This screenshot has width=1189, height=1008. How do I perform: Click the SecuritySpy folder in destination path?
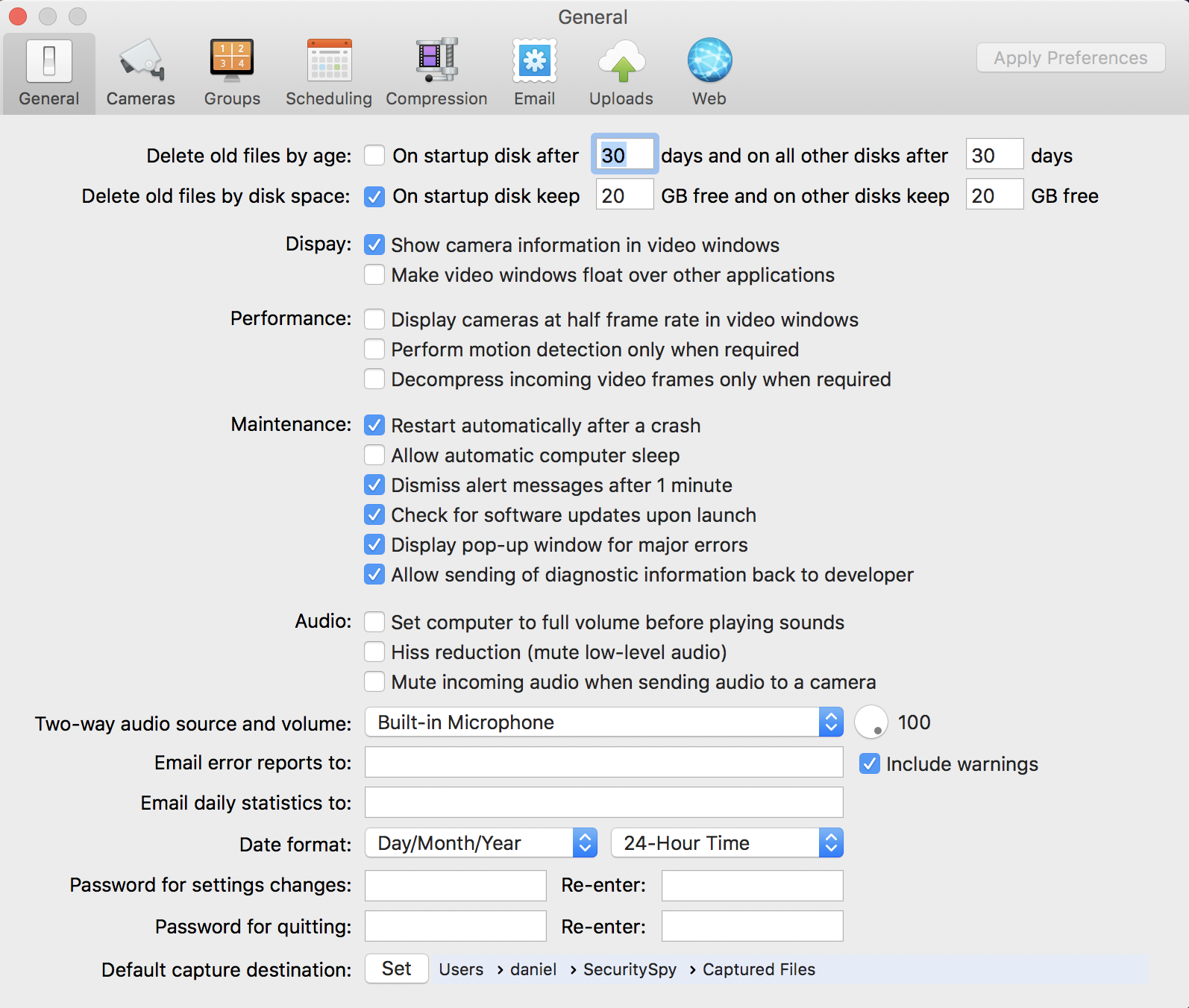click(x=630, y=969)
